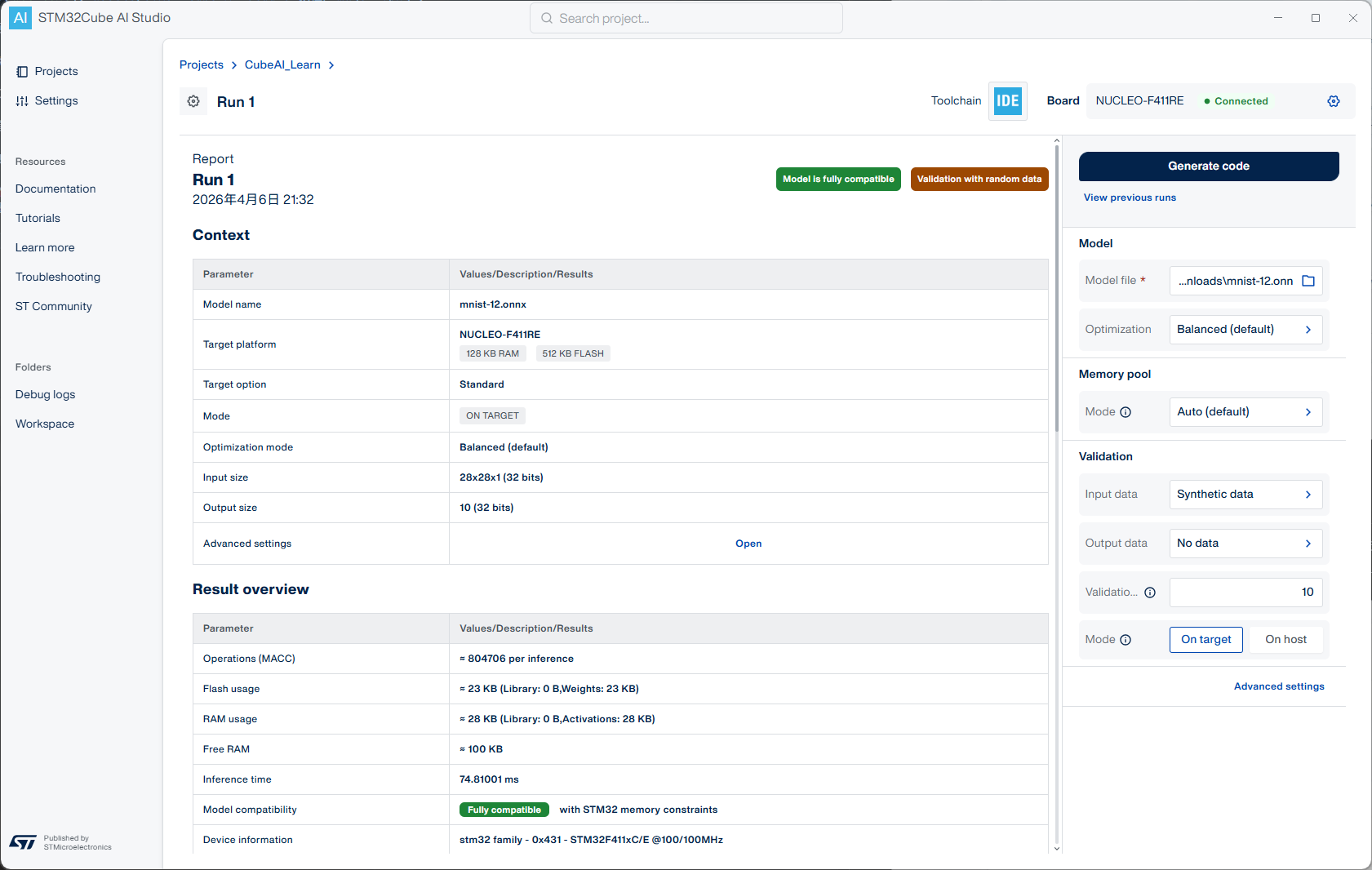The height and width of the screenshot is (870, 1372).
Task: Click the NUCLEO-F411RE board name in header
Action: pos(1139,101)
